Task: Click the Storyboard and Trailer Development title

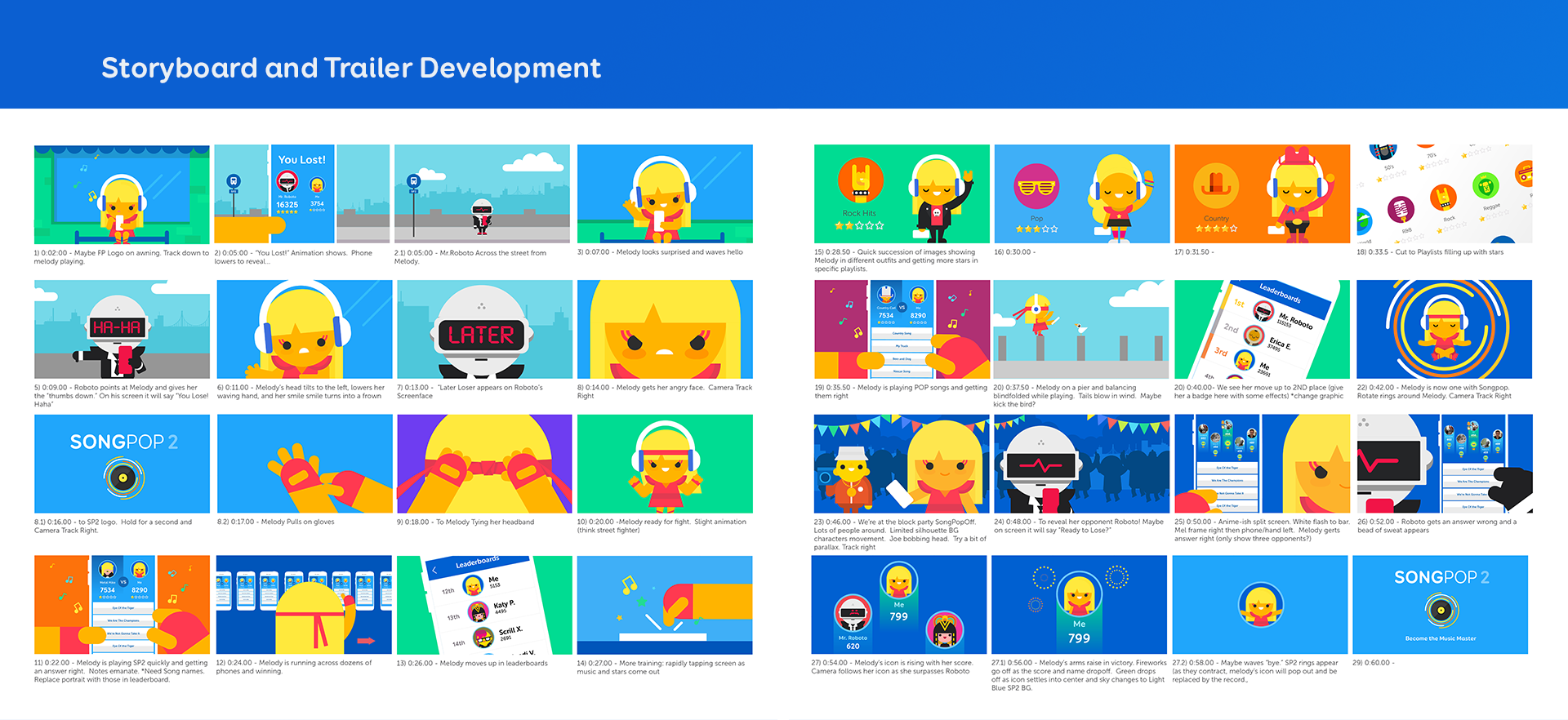Action: click(x=351, y=68)
